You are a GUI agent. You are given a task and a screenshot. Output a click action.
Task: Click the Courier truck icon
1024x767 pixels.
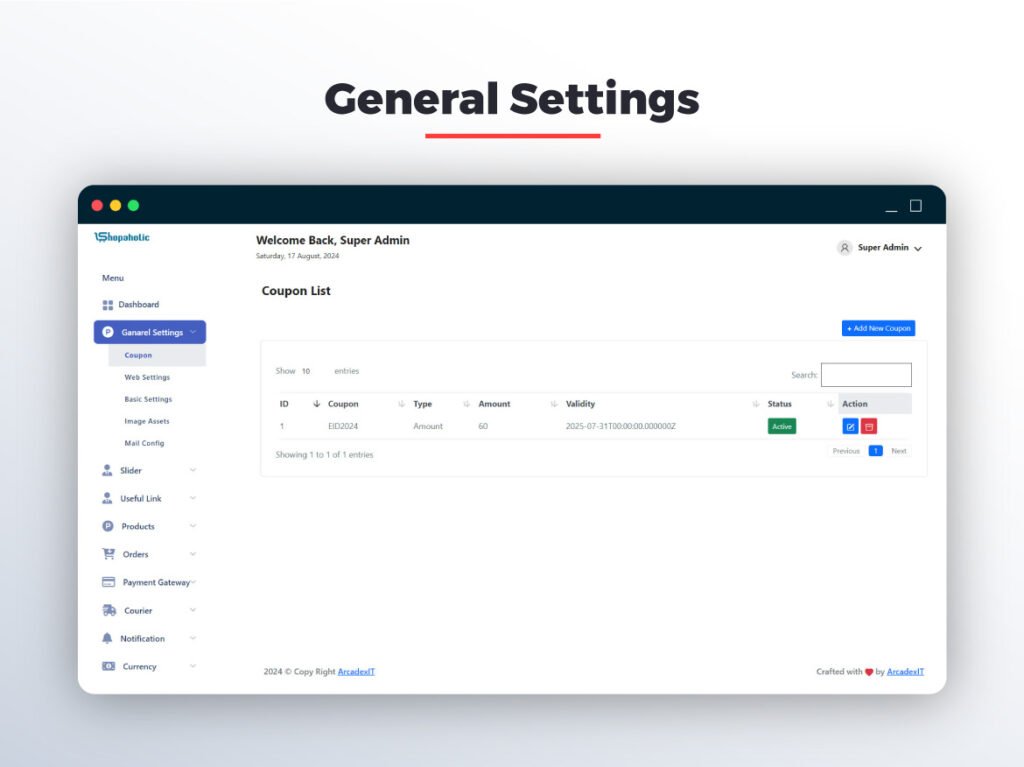pyautogui.click(x=109, y=610)
